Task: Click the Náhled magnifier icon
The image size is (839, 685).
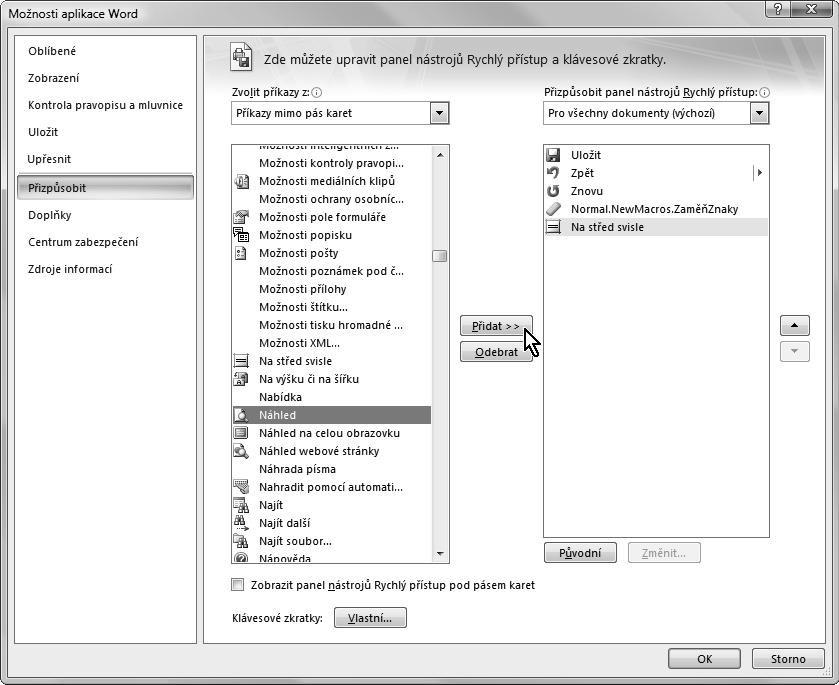Action: tap(241, 415)
